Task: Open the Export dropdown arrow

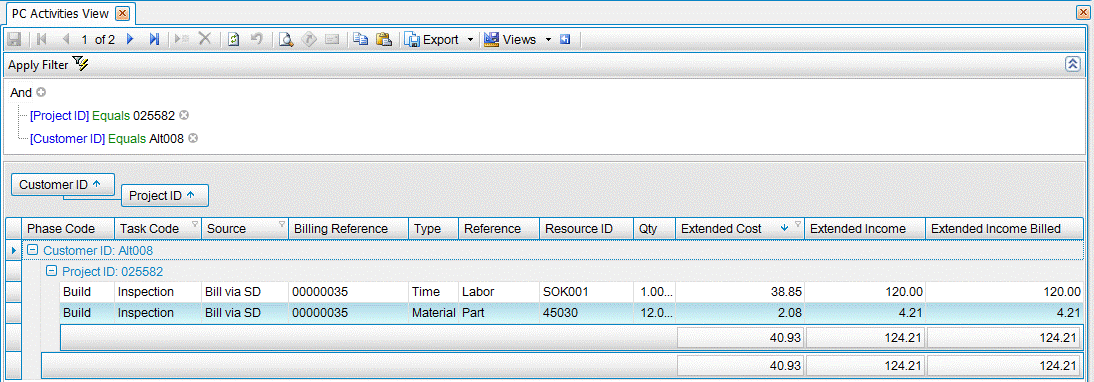Action: click(470, 40)
